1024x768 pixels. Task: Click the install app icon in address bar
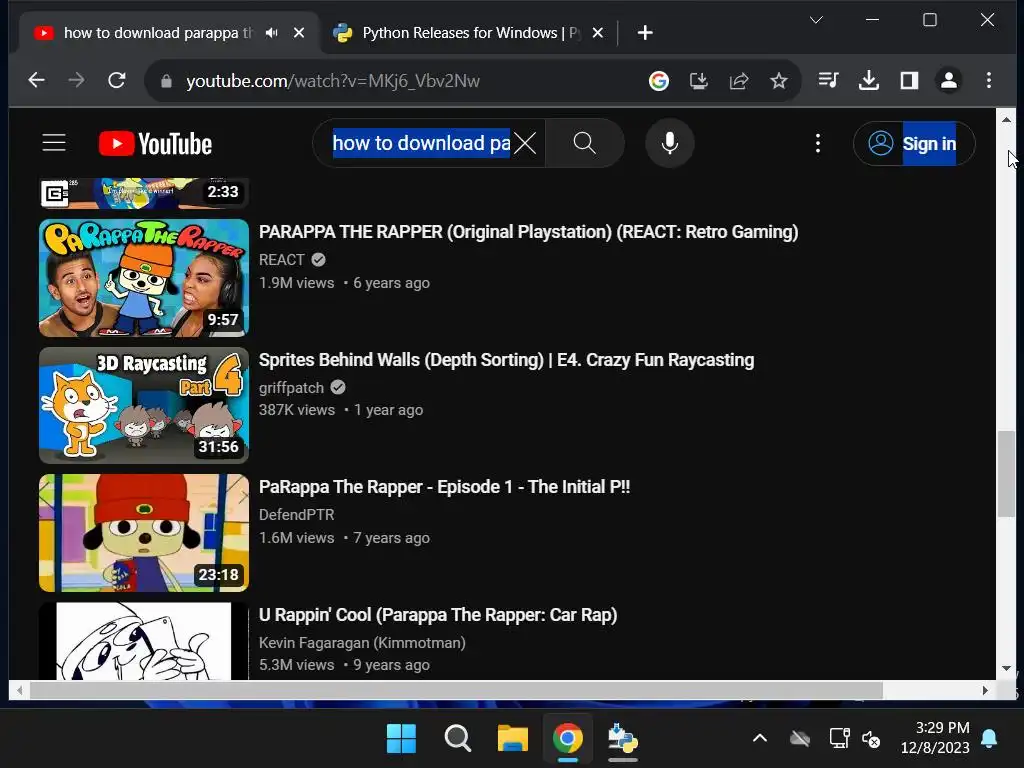point(699,81)
